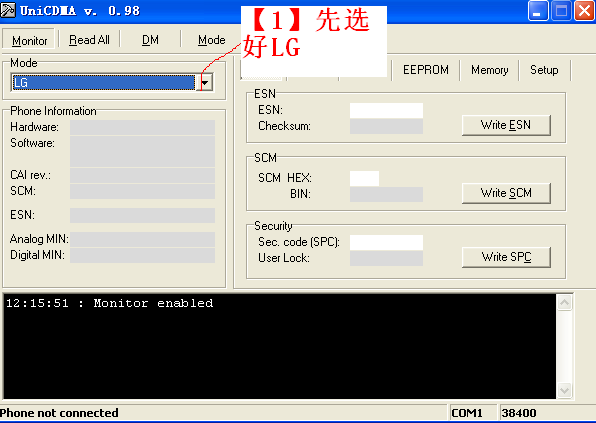Screen dimensions: 596x423
Task: Switch to the EEPROM tab
Action: (426, 70)
